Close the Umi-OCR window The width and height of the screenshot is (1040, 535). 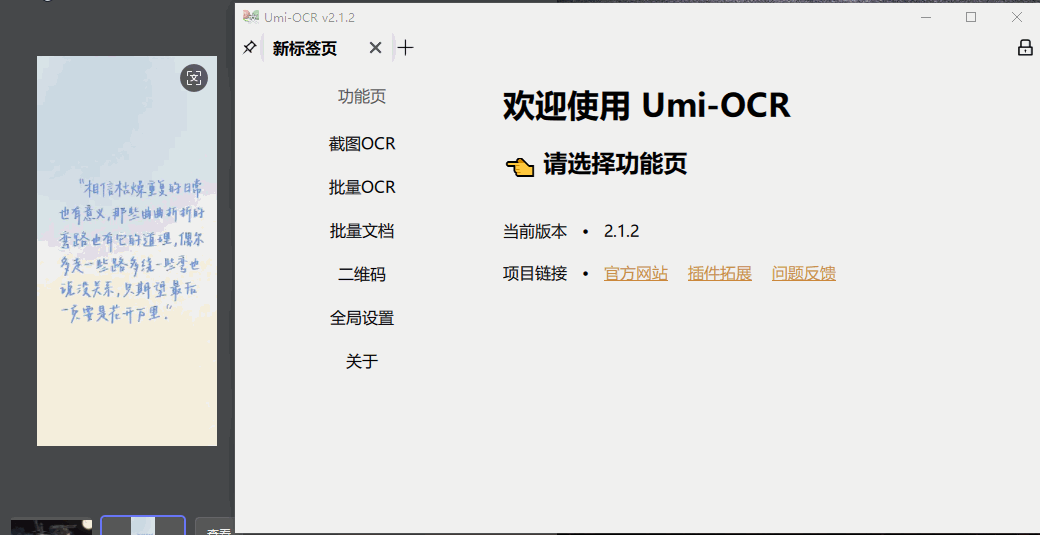(1017, 17)
